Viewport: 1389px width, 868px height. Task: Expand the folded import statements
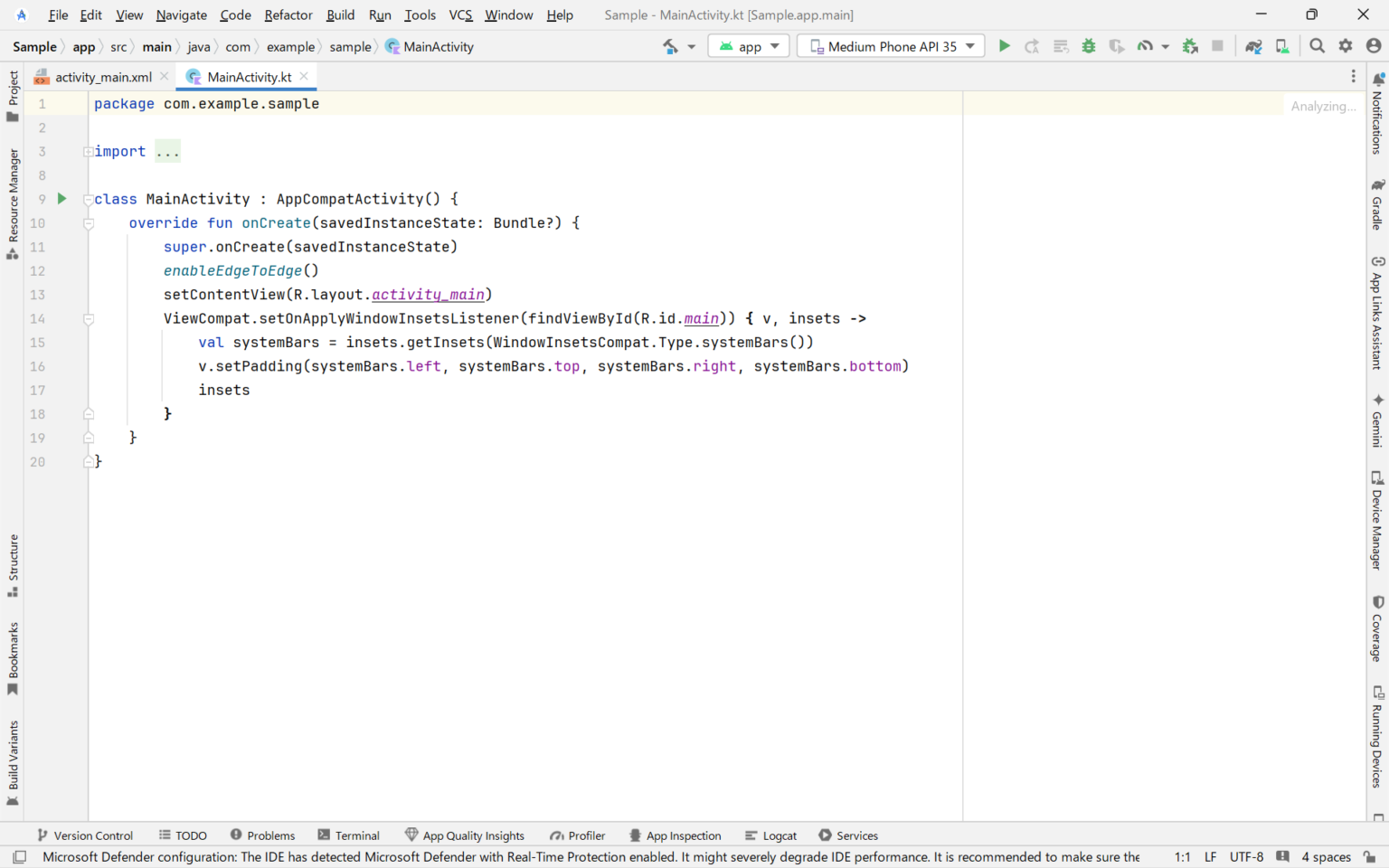pos(167,151)
